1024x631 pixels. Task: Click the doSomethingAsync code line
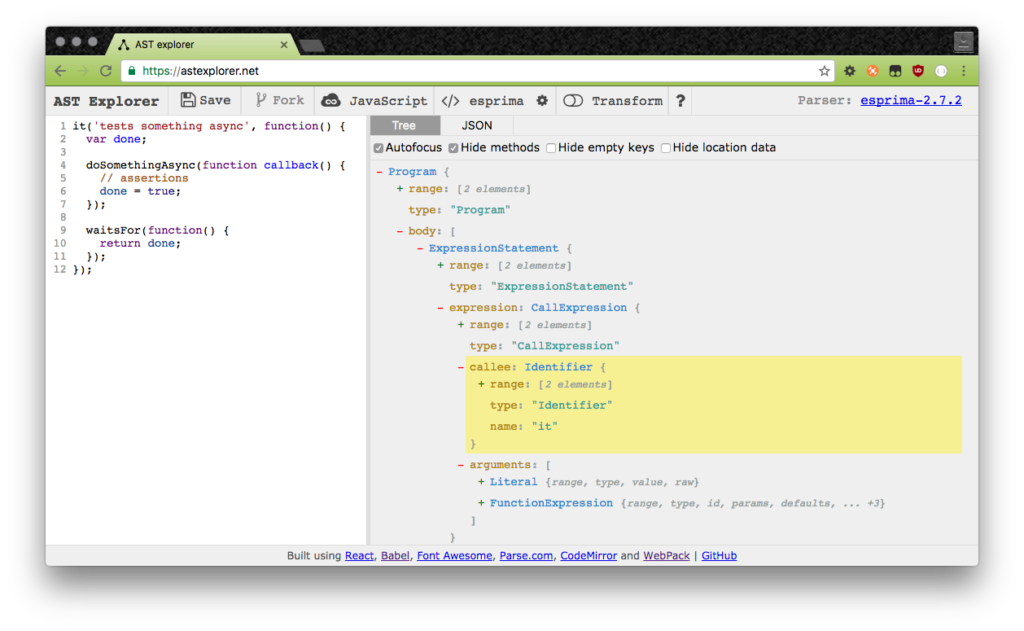pyautogui.click(x=216, y=165)
